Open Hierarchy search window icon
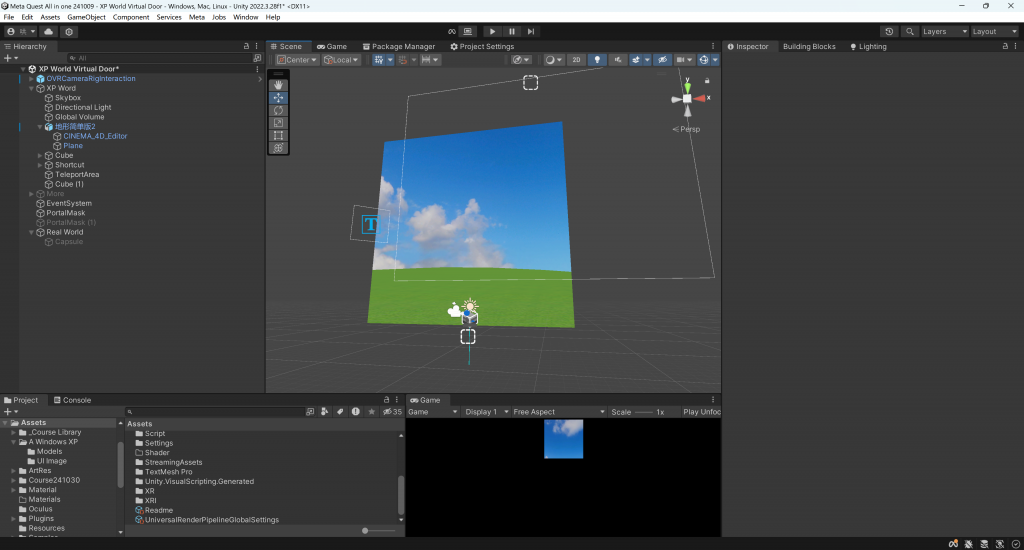Viewport: 1024px width, 550px height. [x=257, y=58]
